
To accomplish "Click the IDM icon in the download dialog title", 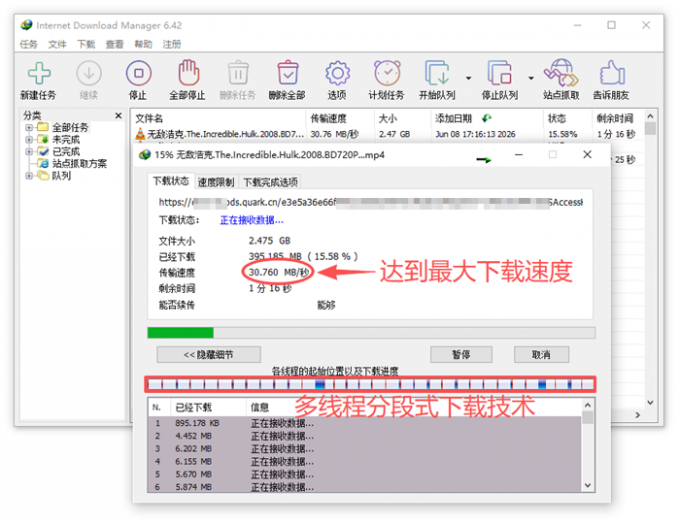I will coord(144,155).
